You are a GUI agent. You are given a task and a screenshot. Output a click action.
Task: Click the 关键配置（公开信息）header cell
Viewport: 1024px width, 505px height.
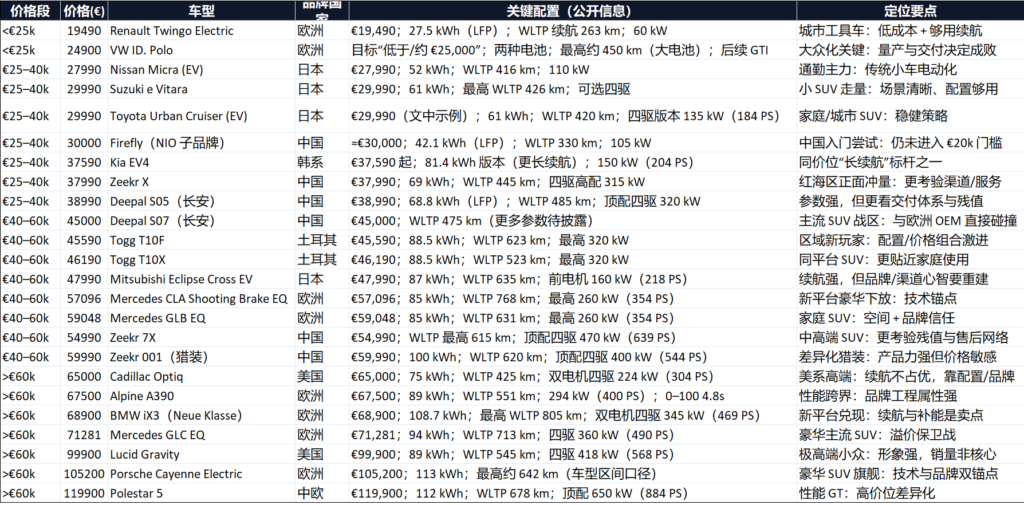point(571,11)
